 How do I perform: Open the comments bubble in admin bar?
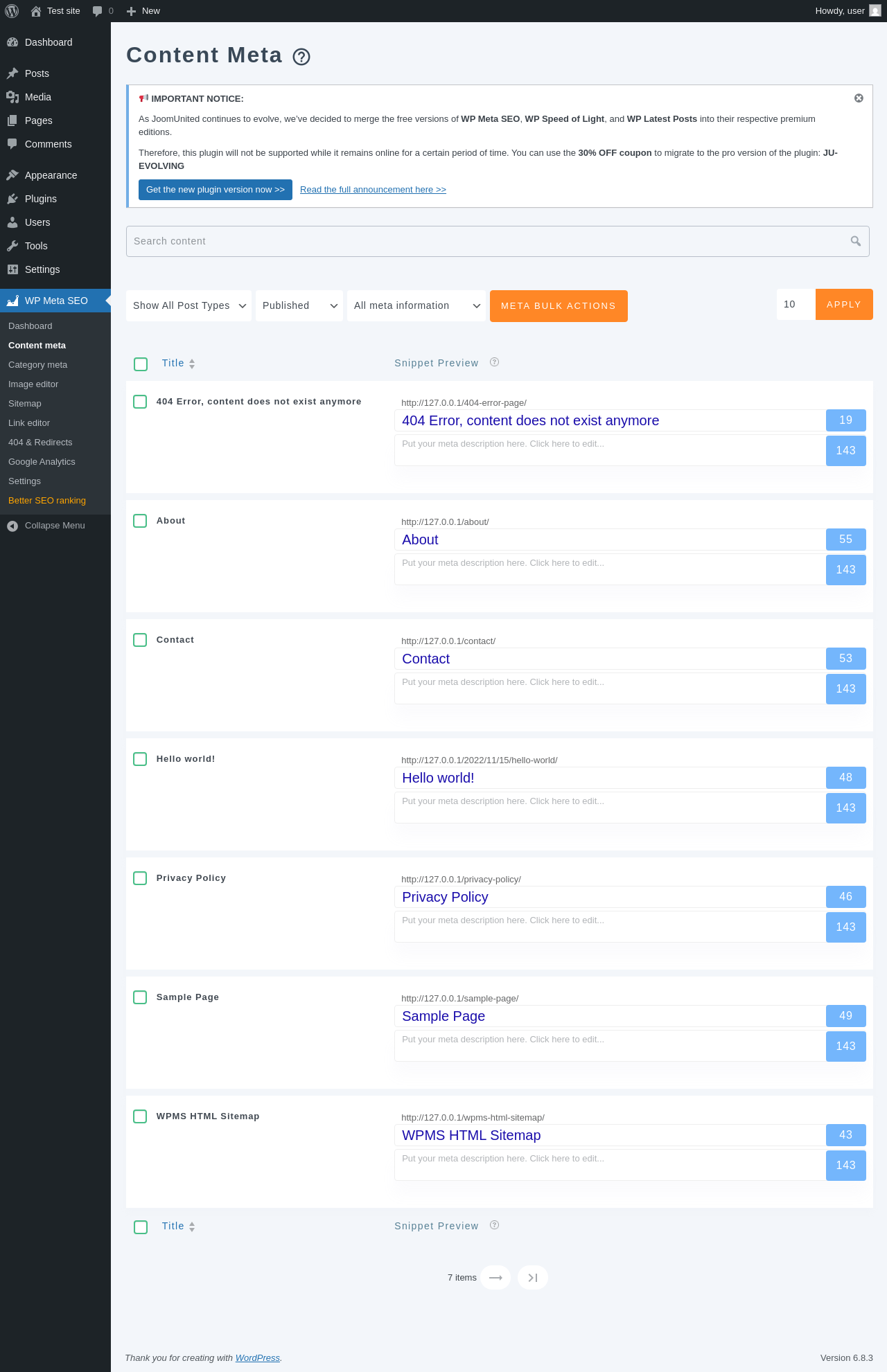coord(98,11)
